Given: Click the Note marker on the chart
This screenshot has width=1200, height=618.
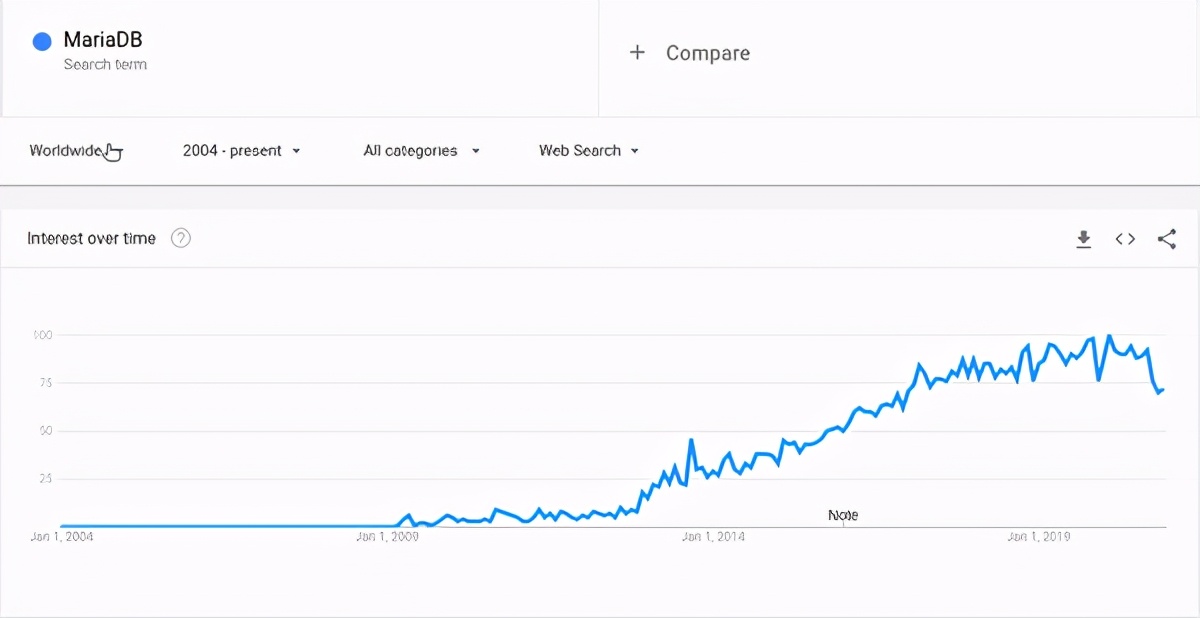Looking at the screenshot, I should (843, 516).
